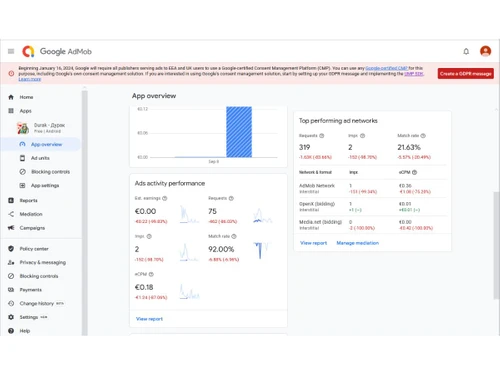Click the 21.63% match rate value
This screenshot has width=500, height=375.
409,147
